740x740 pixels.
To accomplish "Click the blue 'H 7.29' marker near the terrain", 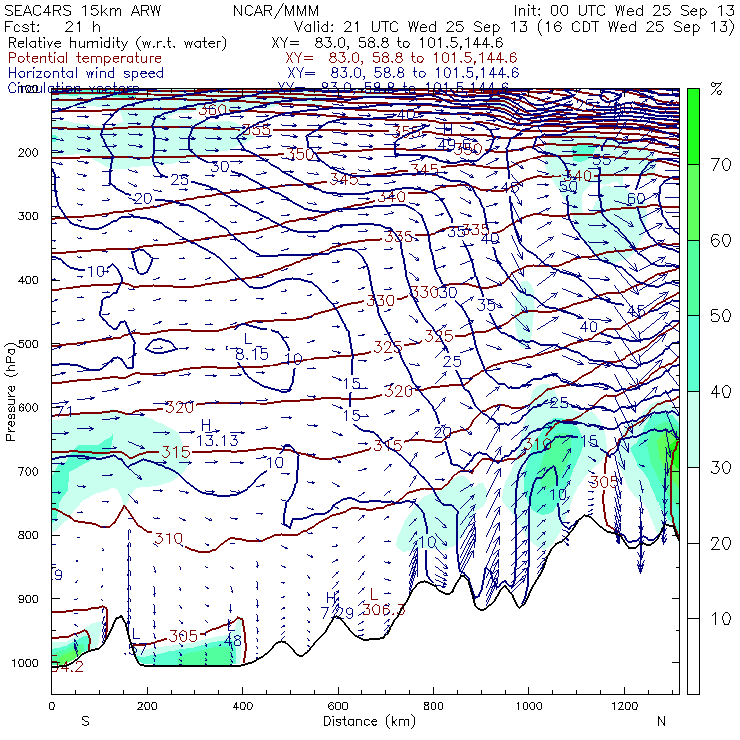I will [337, 605].
